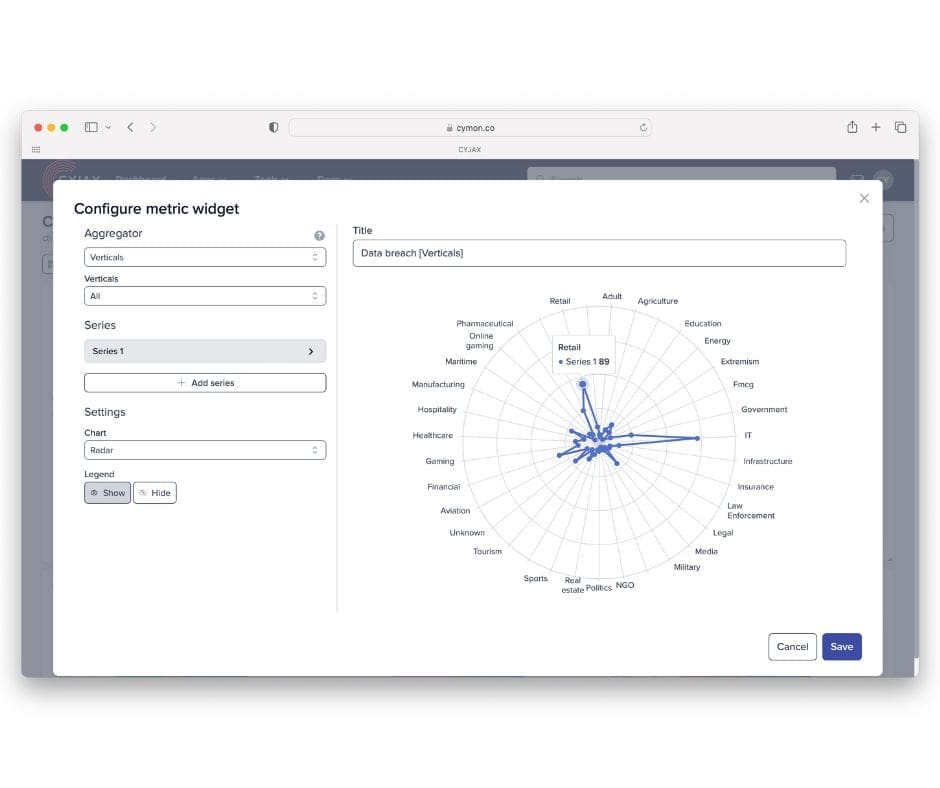The image size is (940, 788).
Task: Select Dashboard in the navigation bar
Action: [141, 179]
